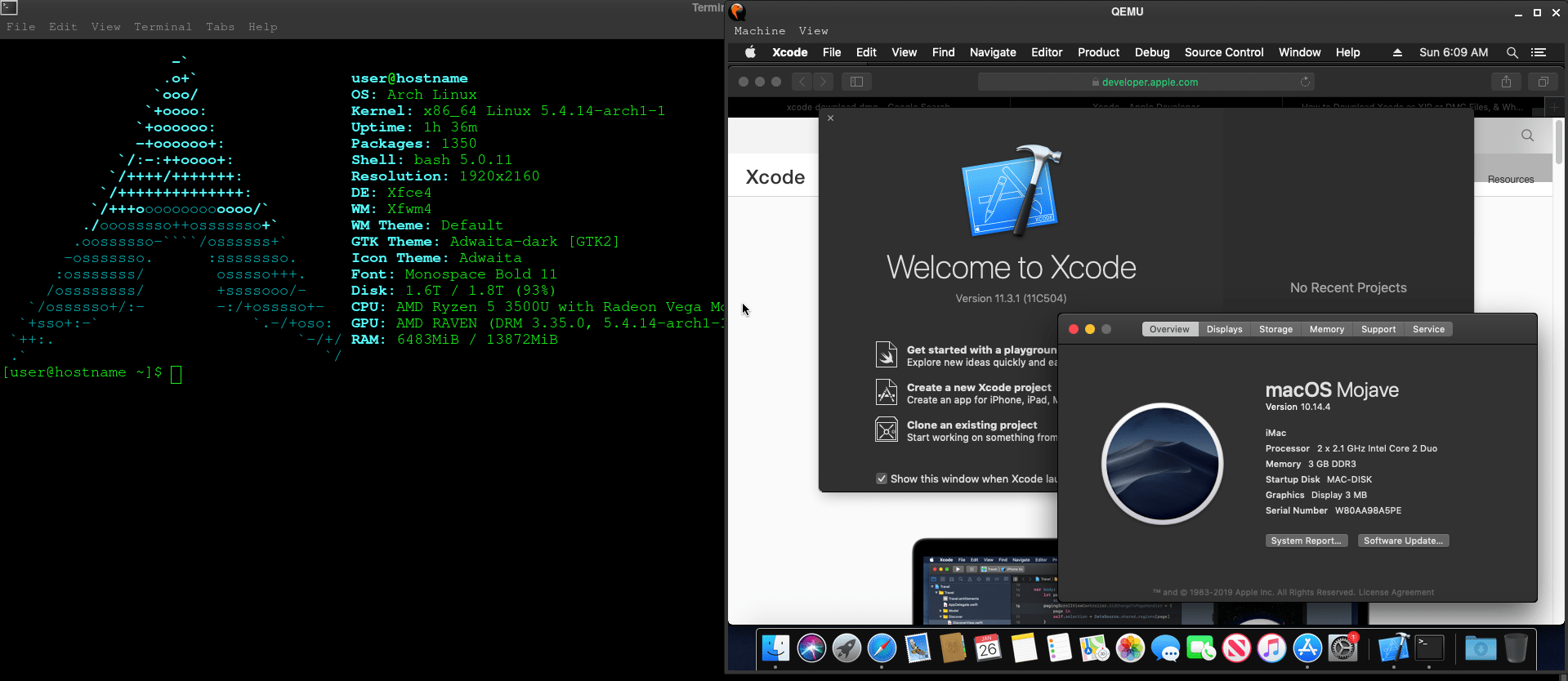Screen dimensions: 1568x681
Task: Open Photos app in the dock
Action: click(1130, 648)
